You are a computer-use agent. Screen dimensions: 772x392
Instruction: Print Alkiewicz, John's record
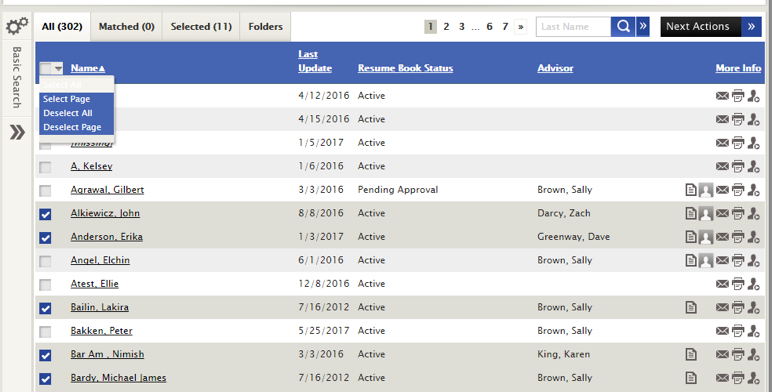pos(738,213)
